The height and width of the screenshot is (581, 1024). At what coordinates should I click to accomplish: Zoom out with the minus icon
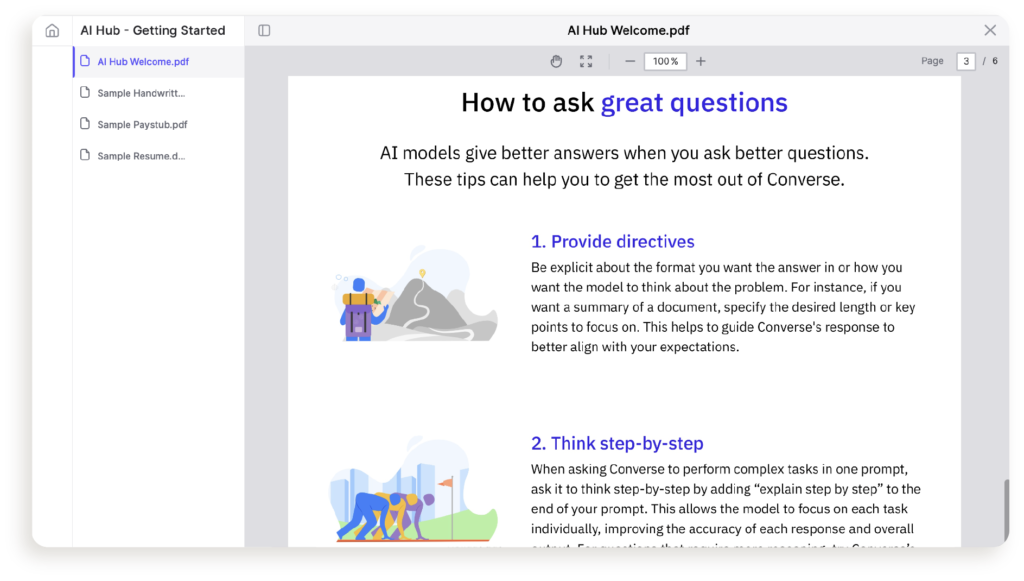coord(630,61)
